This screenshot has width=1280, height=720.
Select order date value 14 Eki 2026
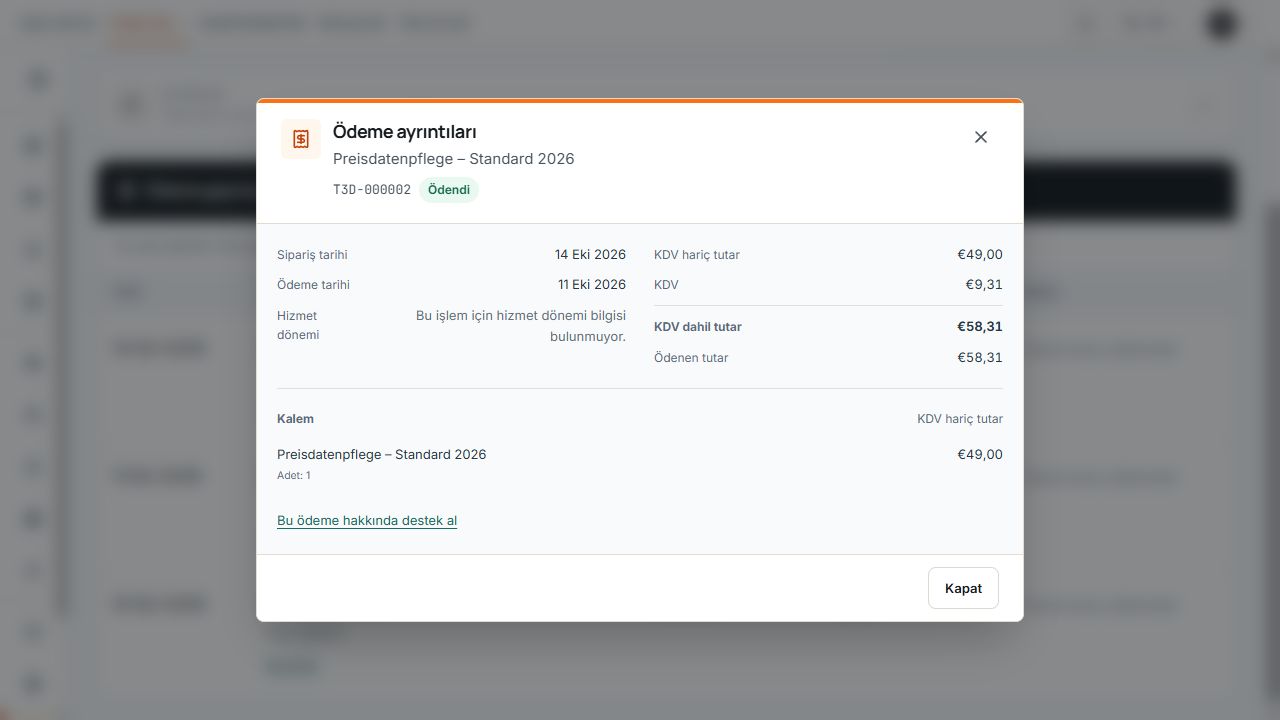point(590,255)
